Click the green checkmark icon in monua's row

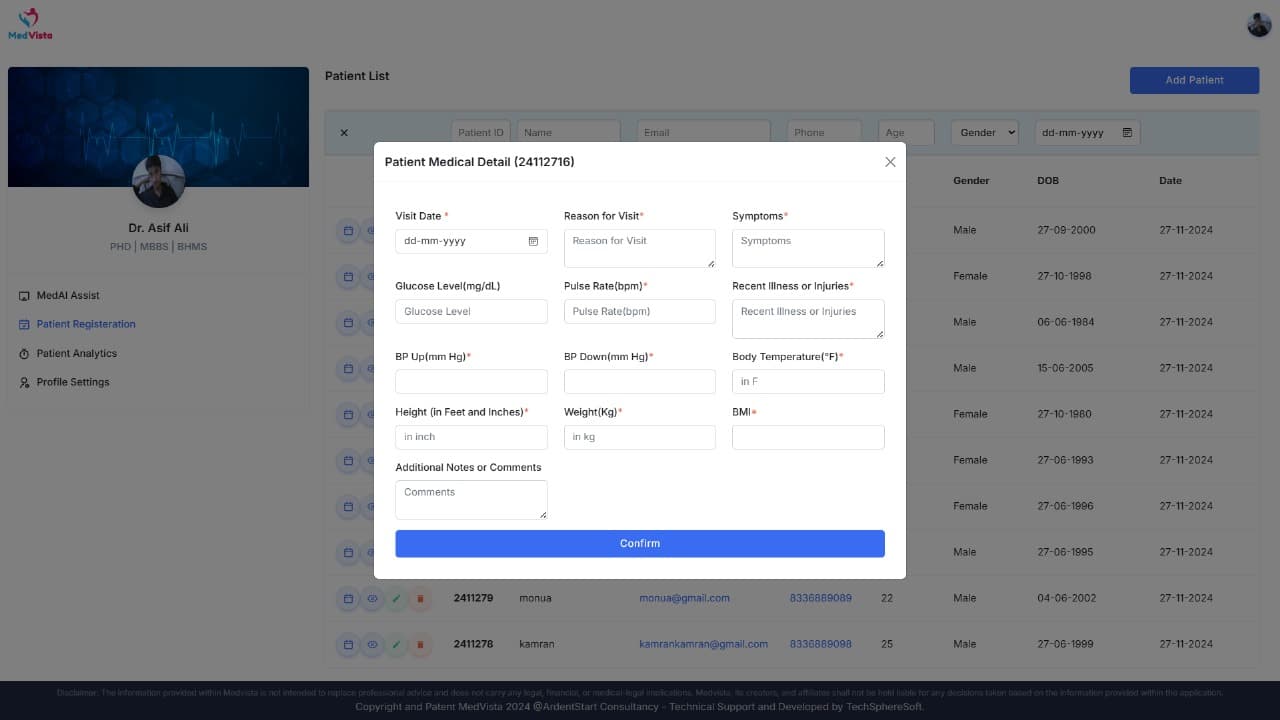[396, 598]
